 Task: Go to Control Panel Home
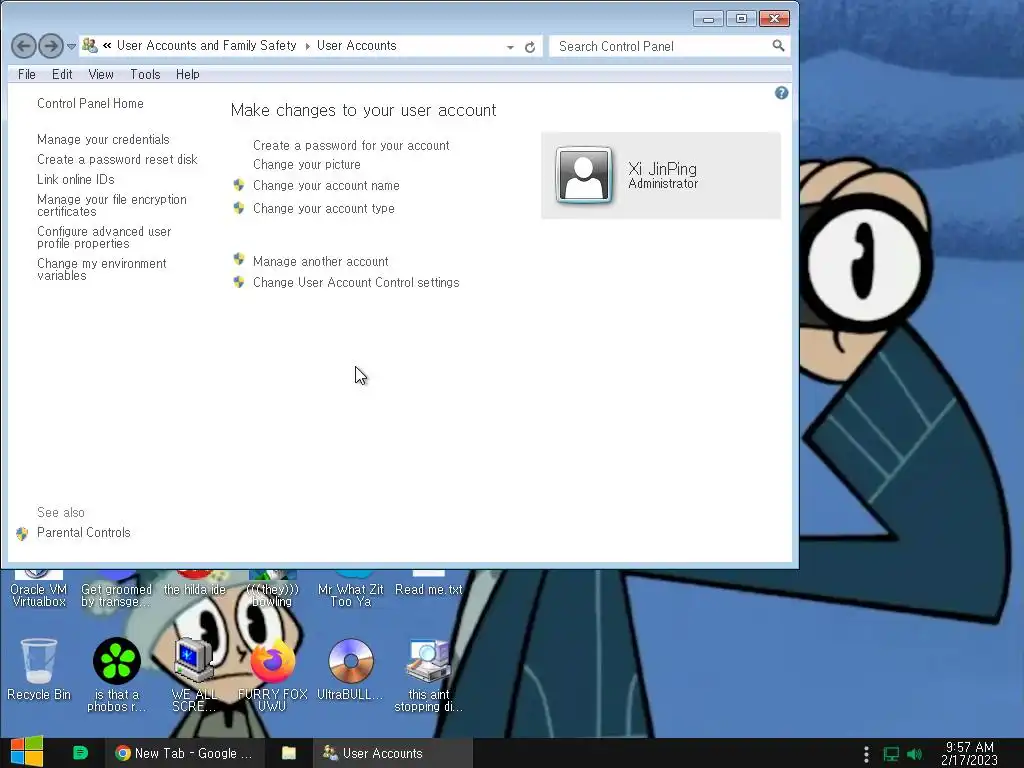[90, 103]
